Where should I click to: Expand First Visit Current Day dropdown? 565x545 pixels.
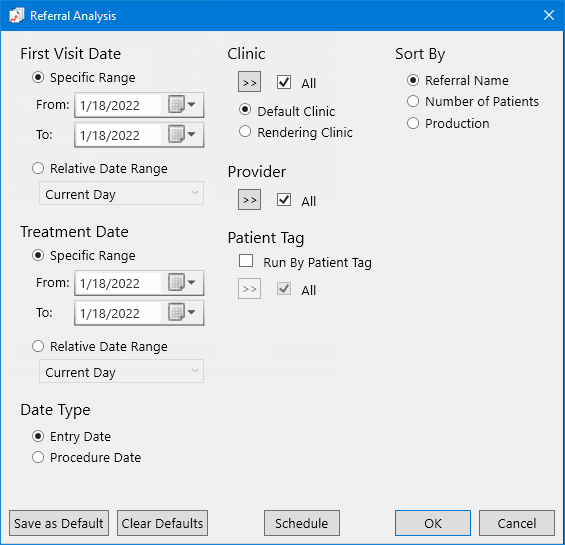[121, 194]
